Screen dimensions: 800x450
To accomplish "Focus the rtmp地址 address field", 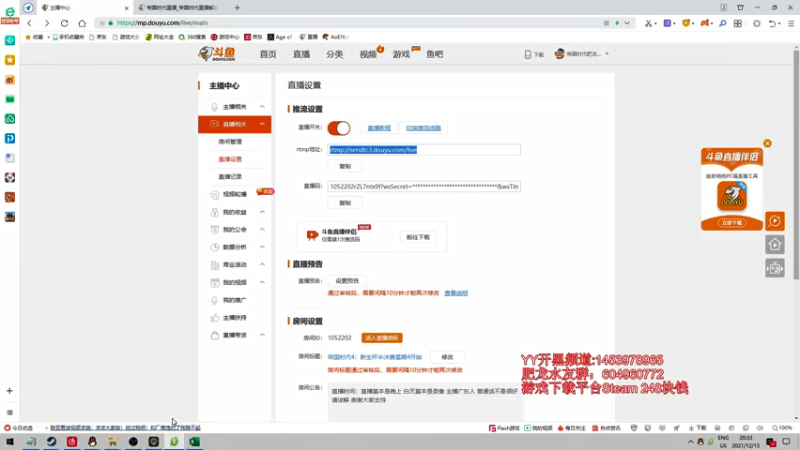I will coord(424,149).
